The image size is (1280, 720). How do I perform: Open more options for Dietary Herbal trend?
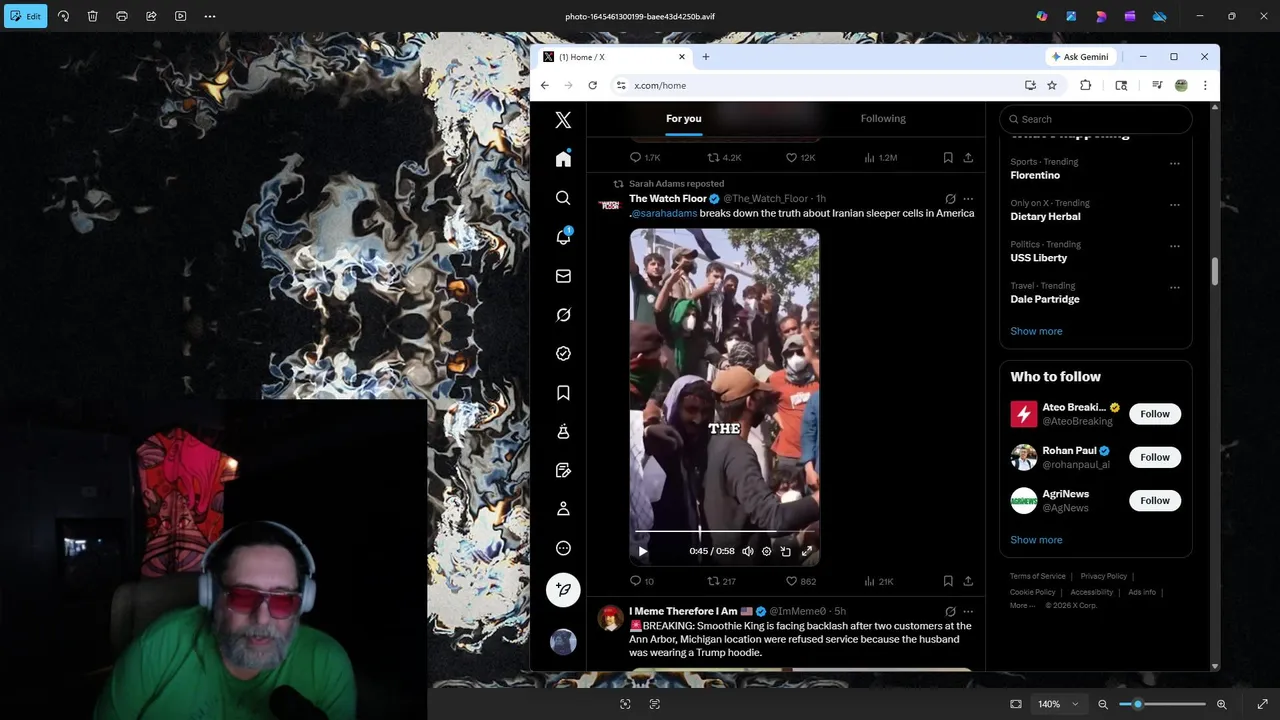pos(1174,205)
